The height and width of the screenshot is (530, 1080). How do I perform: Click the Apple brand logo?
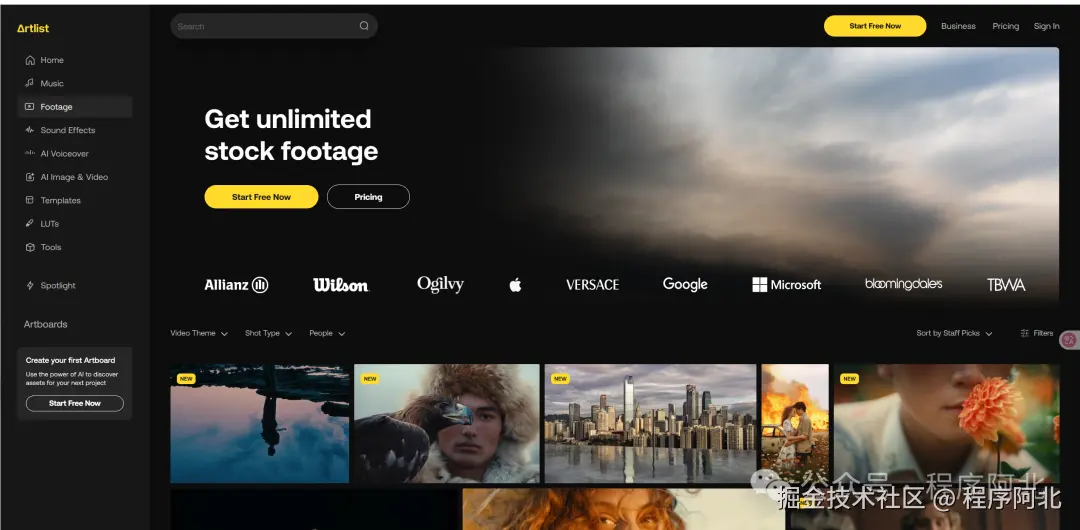point(515,285)
